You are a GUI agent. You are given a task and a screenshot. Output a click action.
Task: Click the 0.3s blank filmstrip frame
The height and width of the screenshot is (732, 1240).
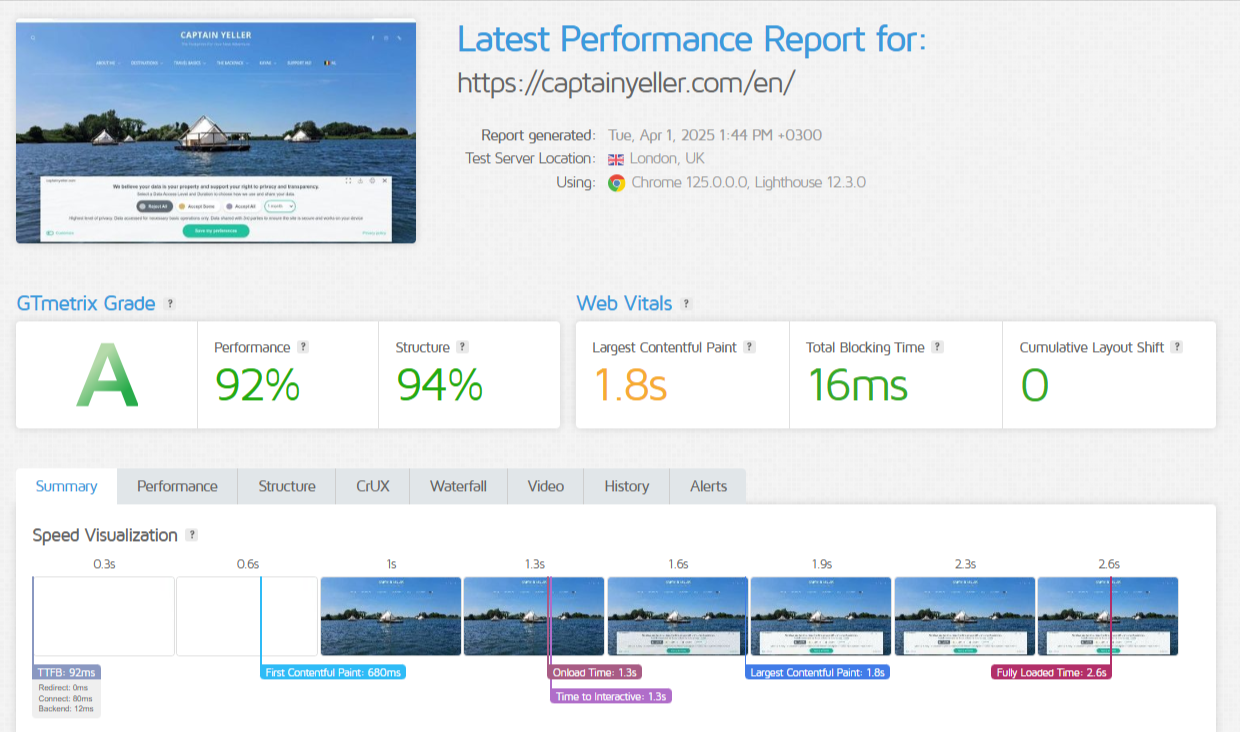104,616
